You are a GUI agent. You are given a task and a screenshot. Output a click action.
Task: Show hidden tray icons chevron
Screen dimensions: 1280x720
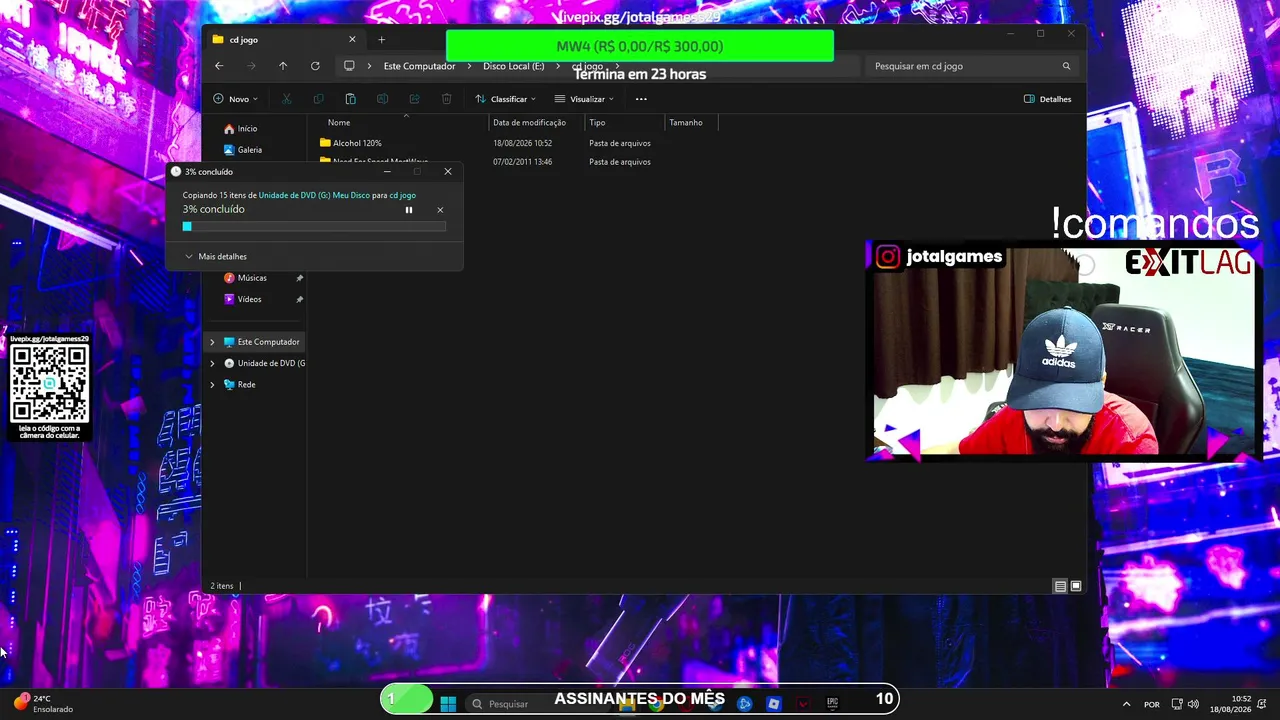(x=1126, y=704)
